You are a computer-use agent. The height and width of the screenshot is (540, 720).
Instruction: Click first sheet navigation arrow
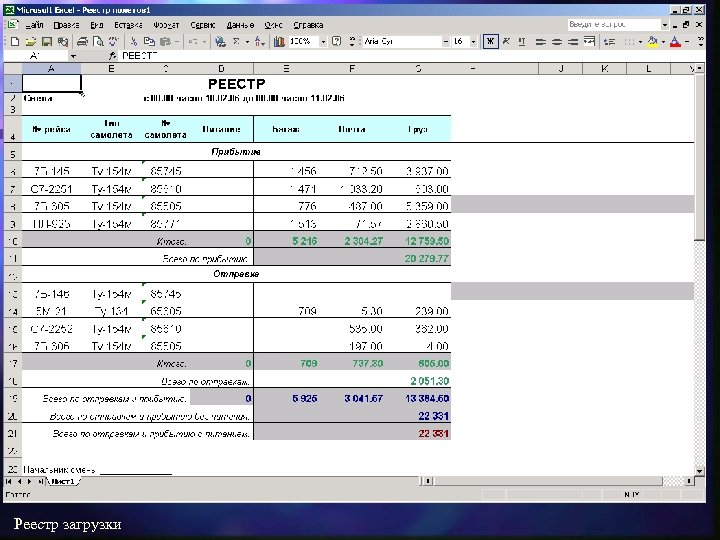(8, 482)
